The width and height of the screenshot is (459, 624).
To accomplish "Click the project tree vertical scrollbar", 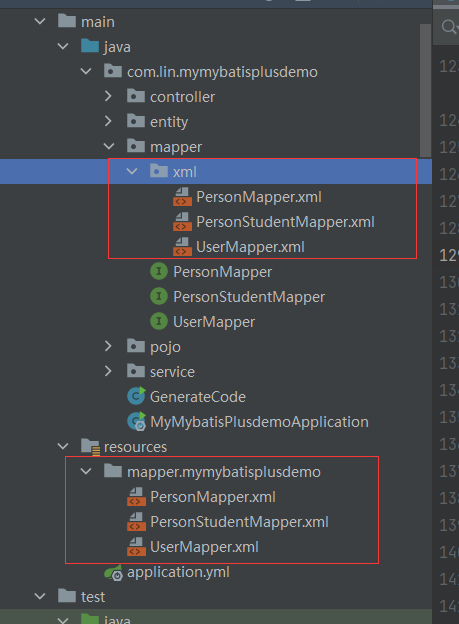I will point(425,90).
